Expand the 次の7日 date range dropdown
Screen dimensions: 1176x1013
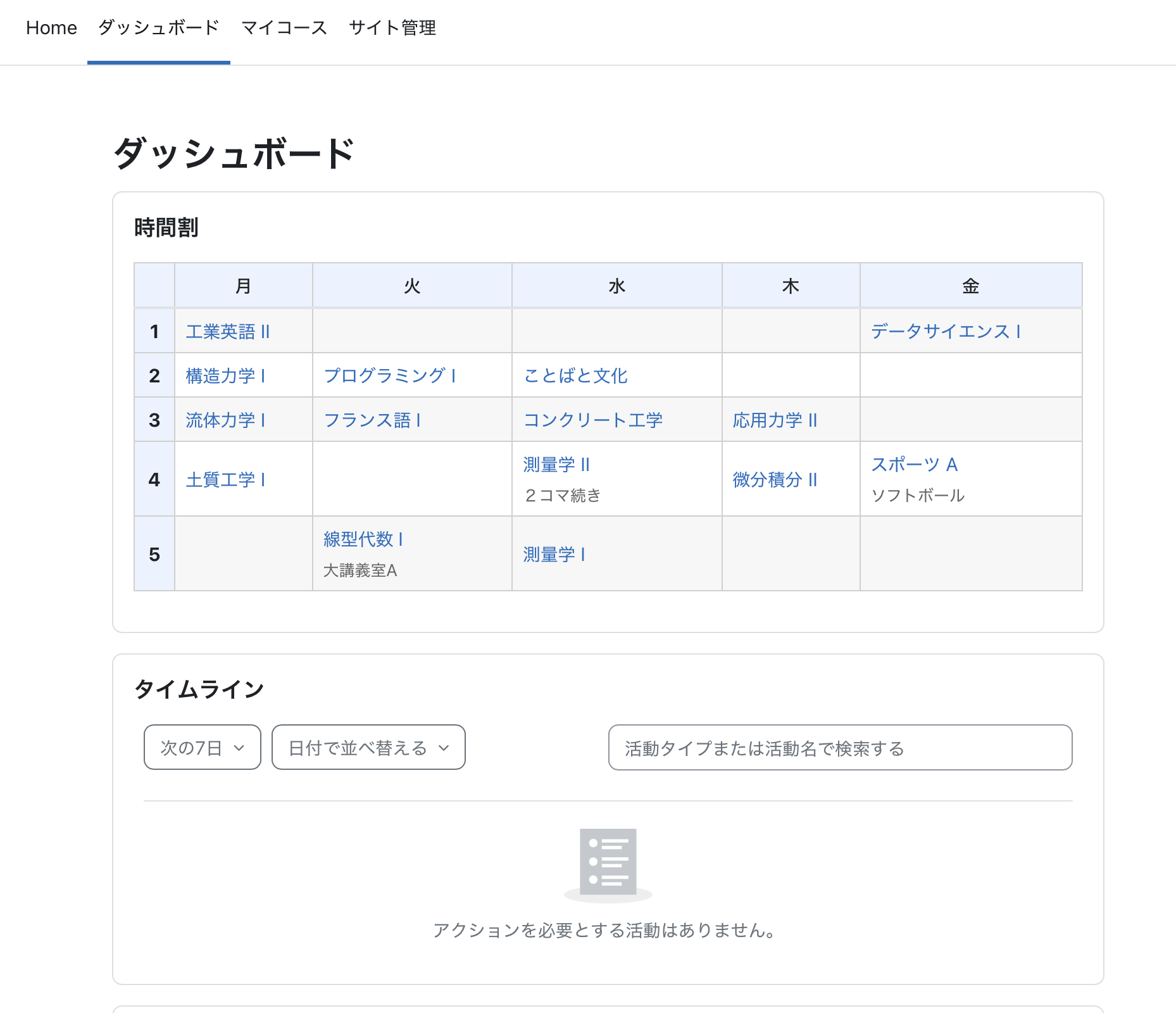pos(202,748)
